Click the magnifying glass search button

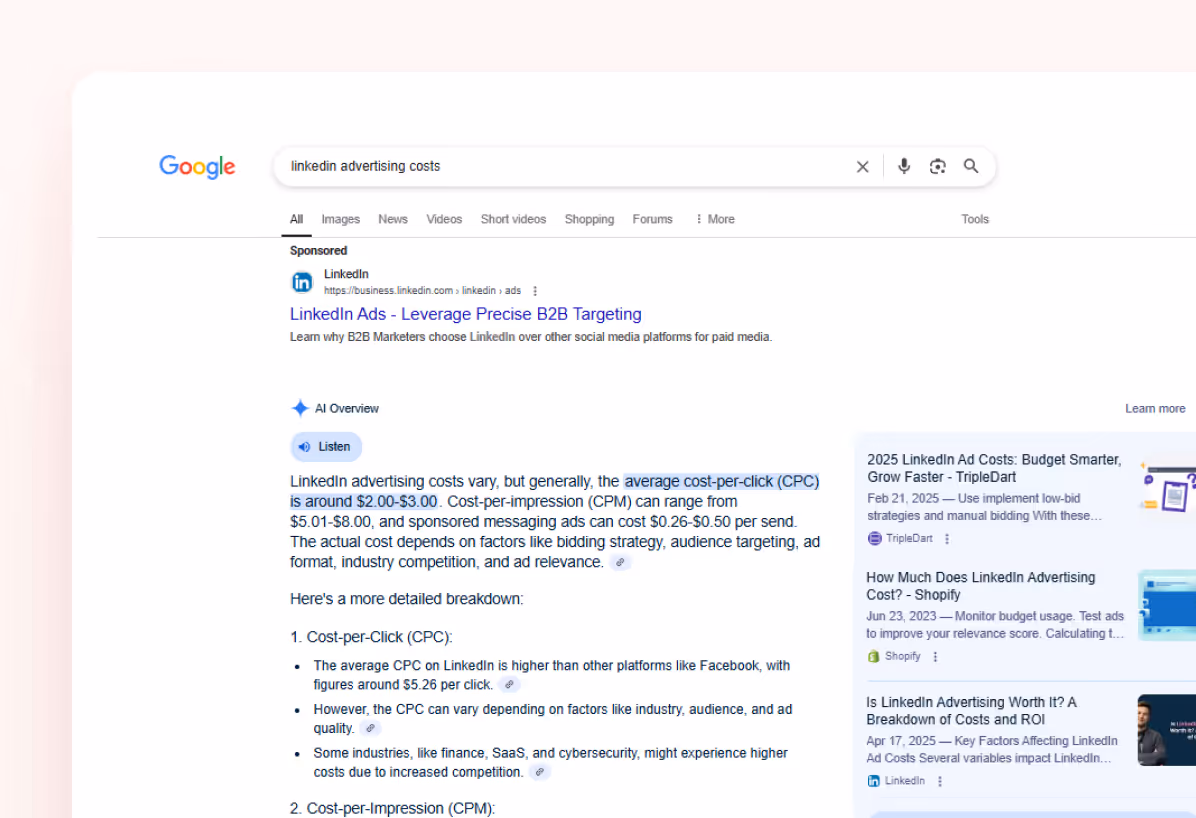pyautogui.click(x=970, y=166)
